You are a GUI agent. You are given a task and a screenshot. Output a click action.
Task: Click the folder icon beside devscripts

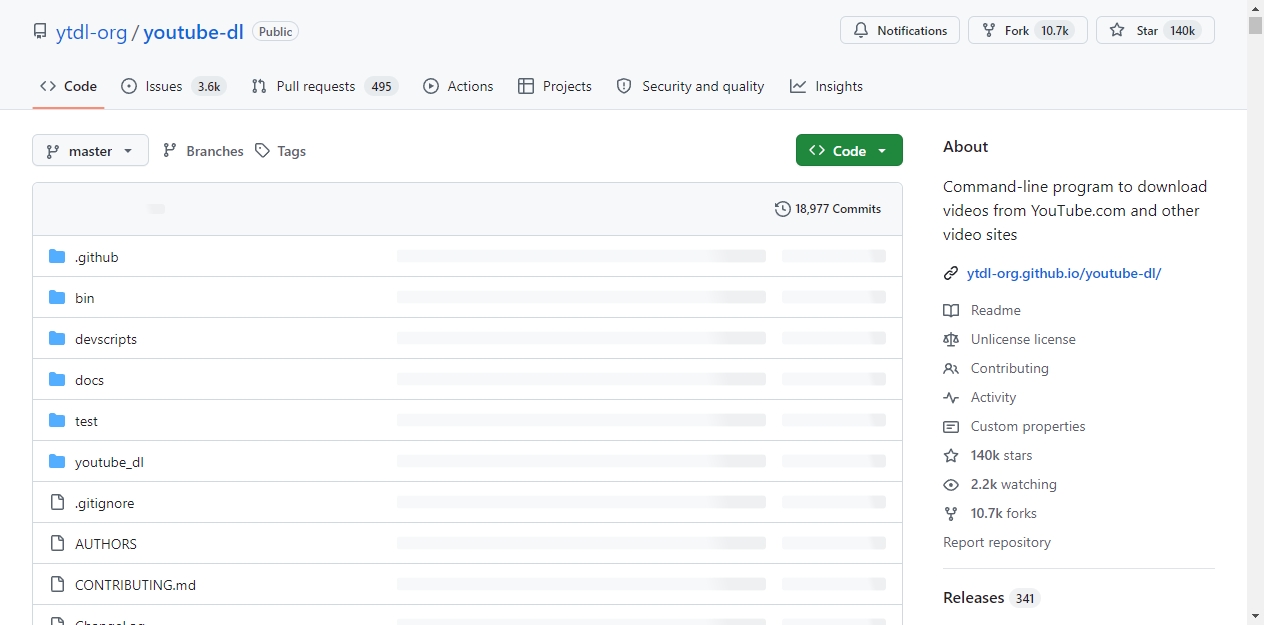coord(57,339)
